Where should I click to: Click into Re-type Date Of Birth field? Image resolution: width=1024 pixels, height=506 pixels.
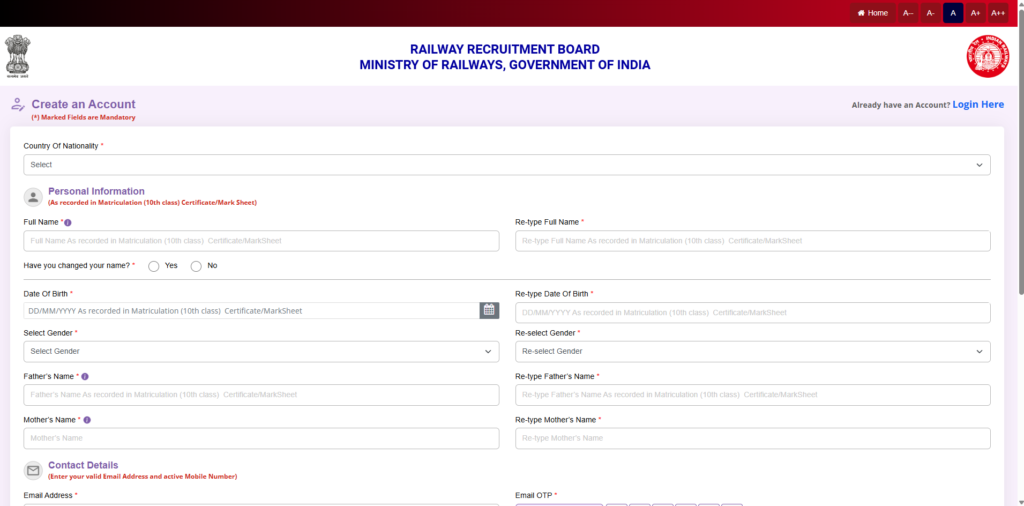[x=753, y=313]
